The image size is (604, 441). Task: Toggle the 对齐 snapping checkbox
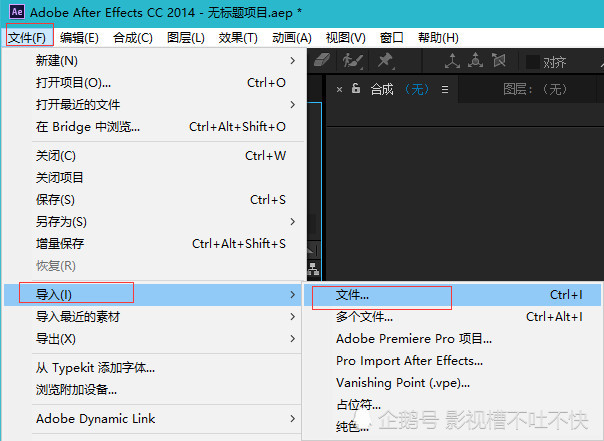point(532,62)
